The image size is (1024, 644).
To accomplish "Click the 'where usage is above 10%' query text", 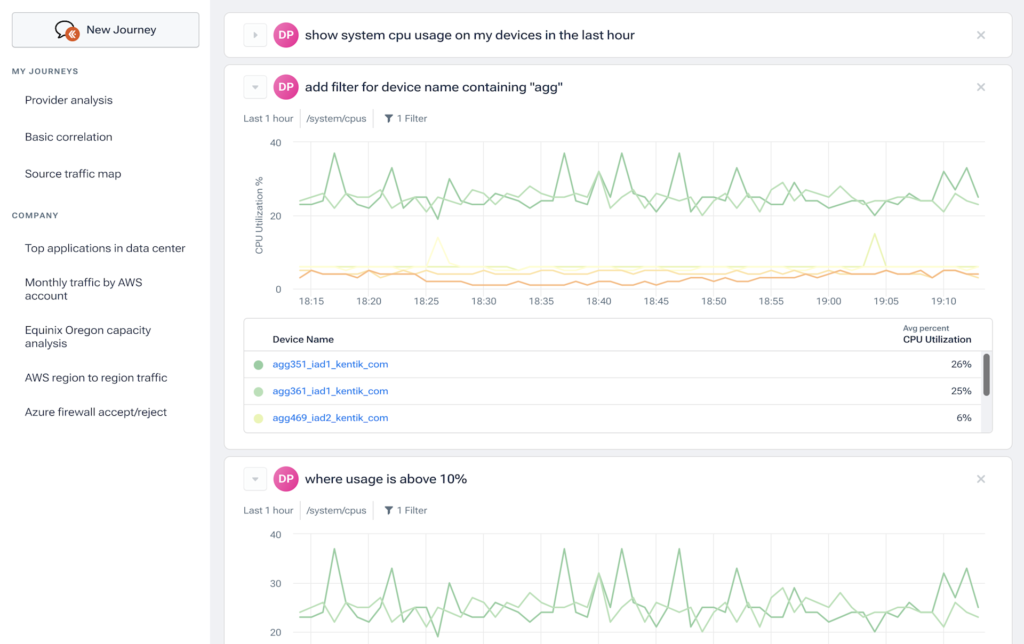I will 386,479.
